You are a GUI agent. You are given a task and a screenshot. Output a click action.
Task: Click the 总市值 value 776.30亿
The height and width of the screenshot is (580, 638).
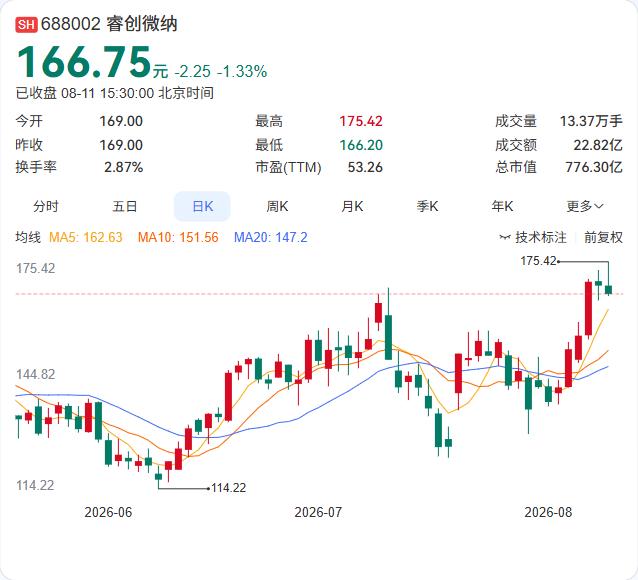594,167
